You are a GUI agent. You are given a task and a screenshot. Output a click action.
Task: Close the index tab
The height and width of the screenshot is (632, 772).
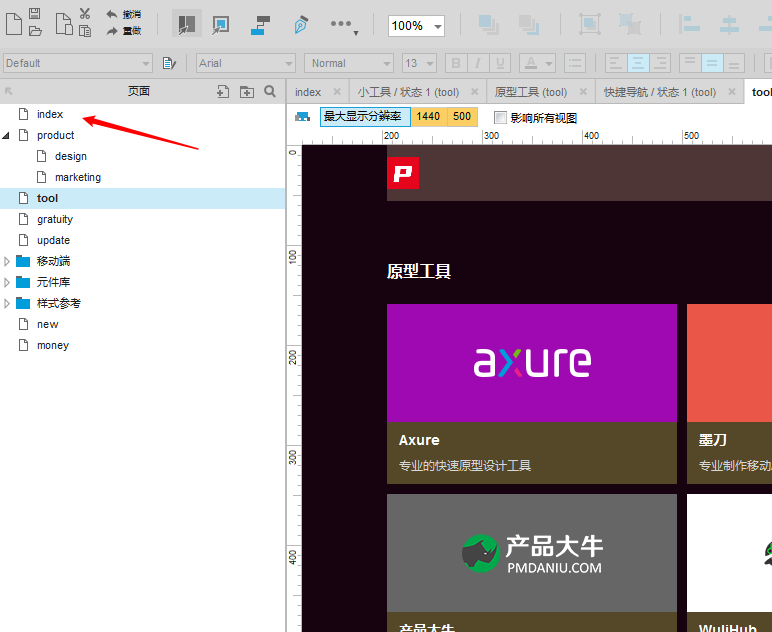coord(337,92)
